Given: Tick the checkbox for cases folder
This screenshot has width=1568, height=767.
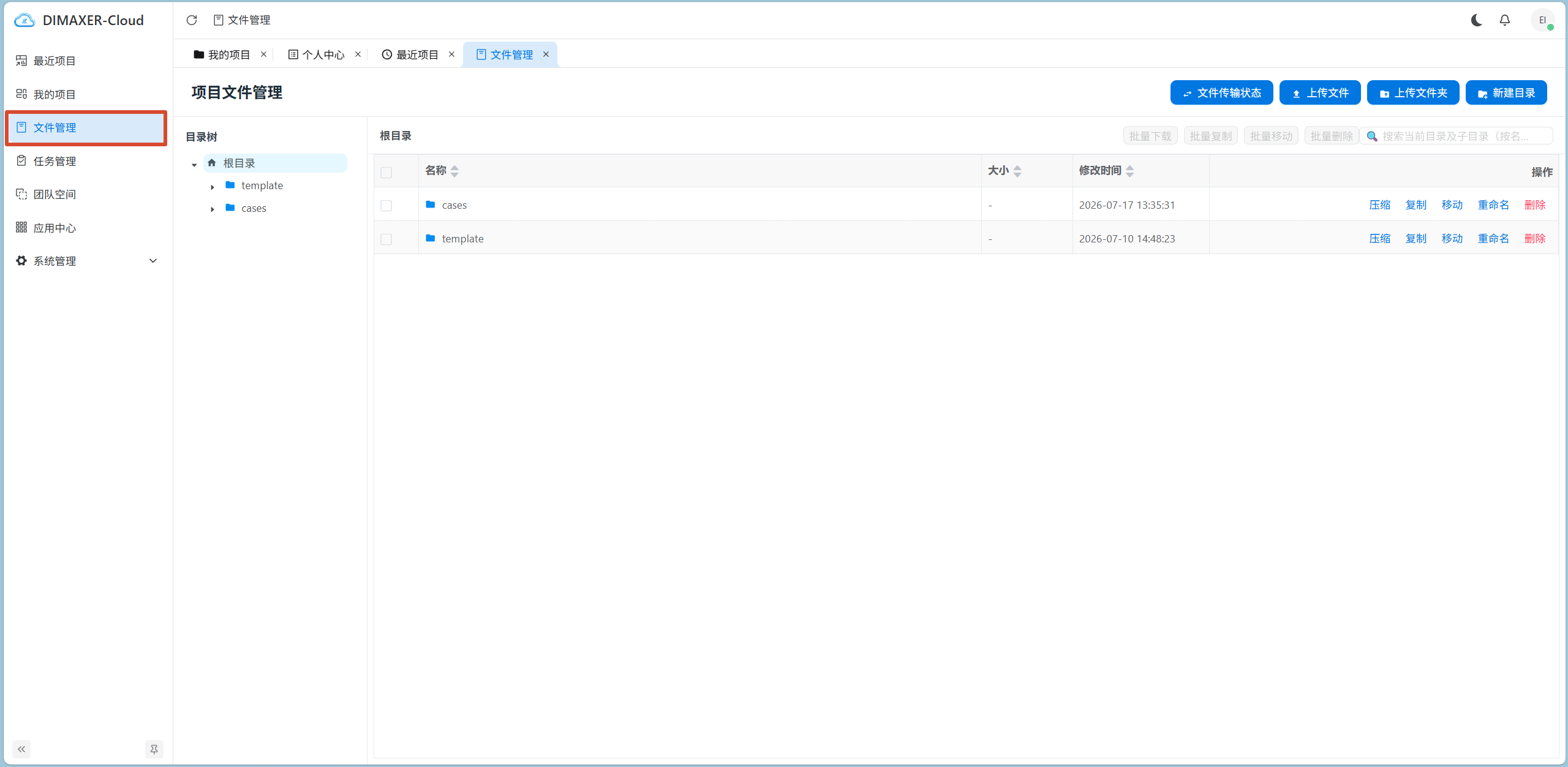Looking at the screenshot, I should tap(386, 206).
